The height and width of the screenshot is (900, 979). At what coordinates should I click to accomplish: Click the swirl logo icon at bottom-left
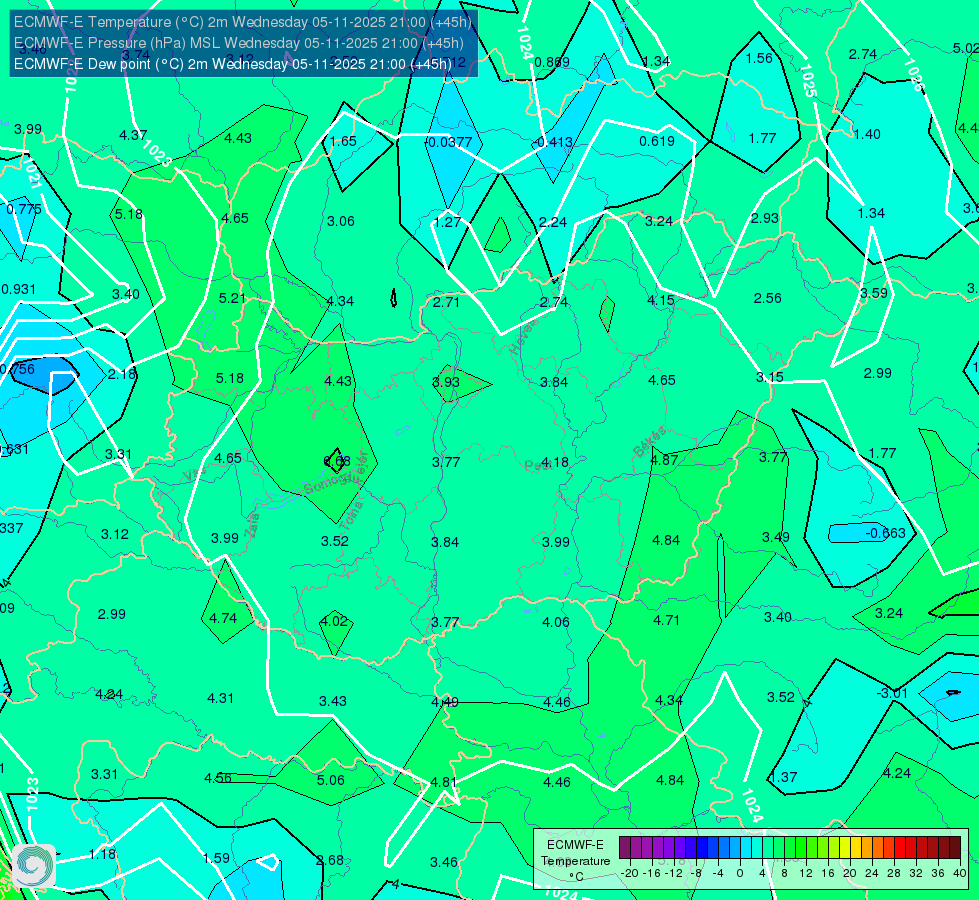[34, 866]
